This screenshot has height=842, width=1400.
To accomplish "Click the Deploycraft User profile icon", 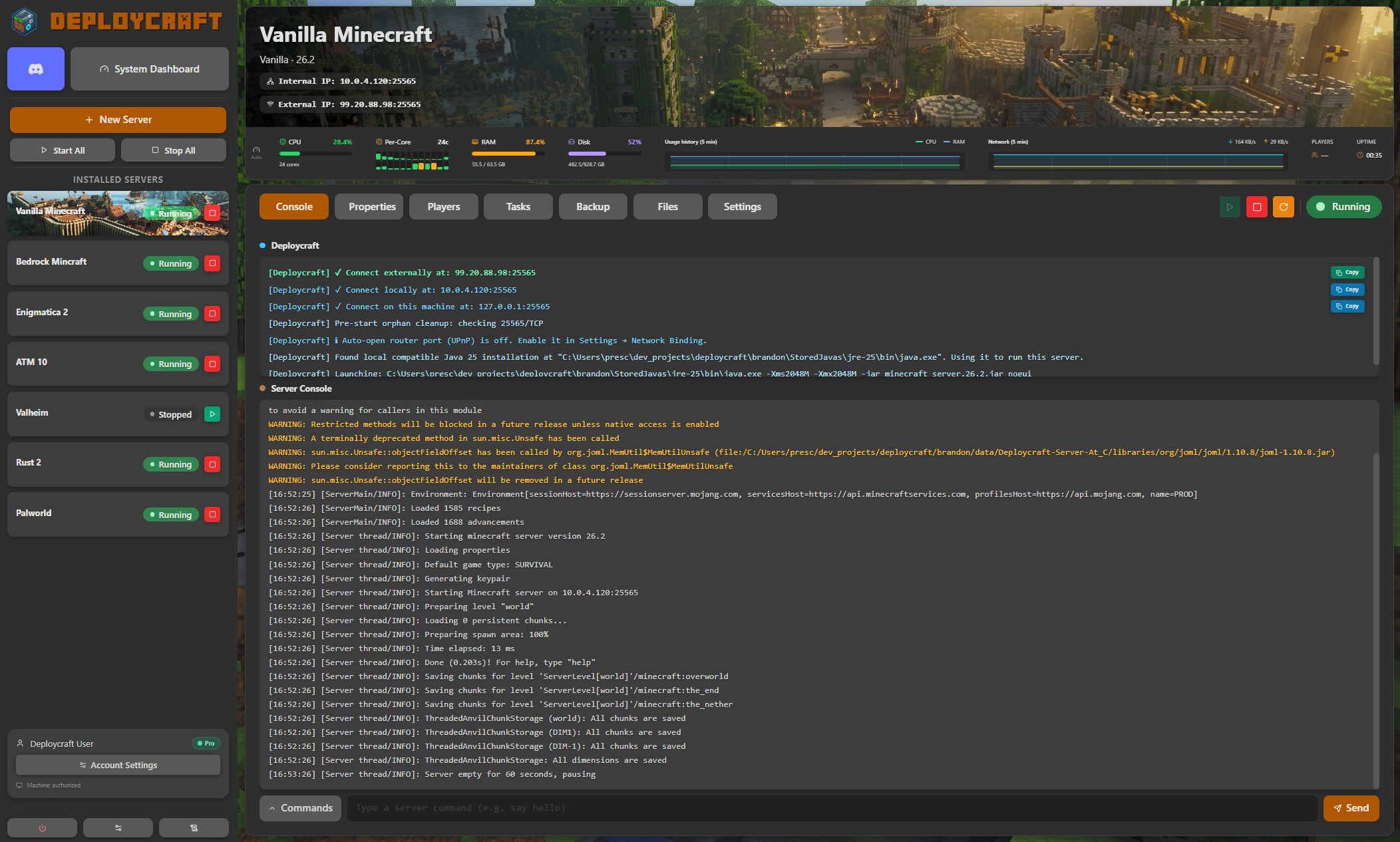I will [x=20, y=744].
